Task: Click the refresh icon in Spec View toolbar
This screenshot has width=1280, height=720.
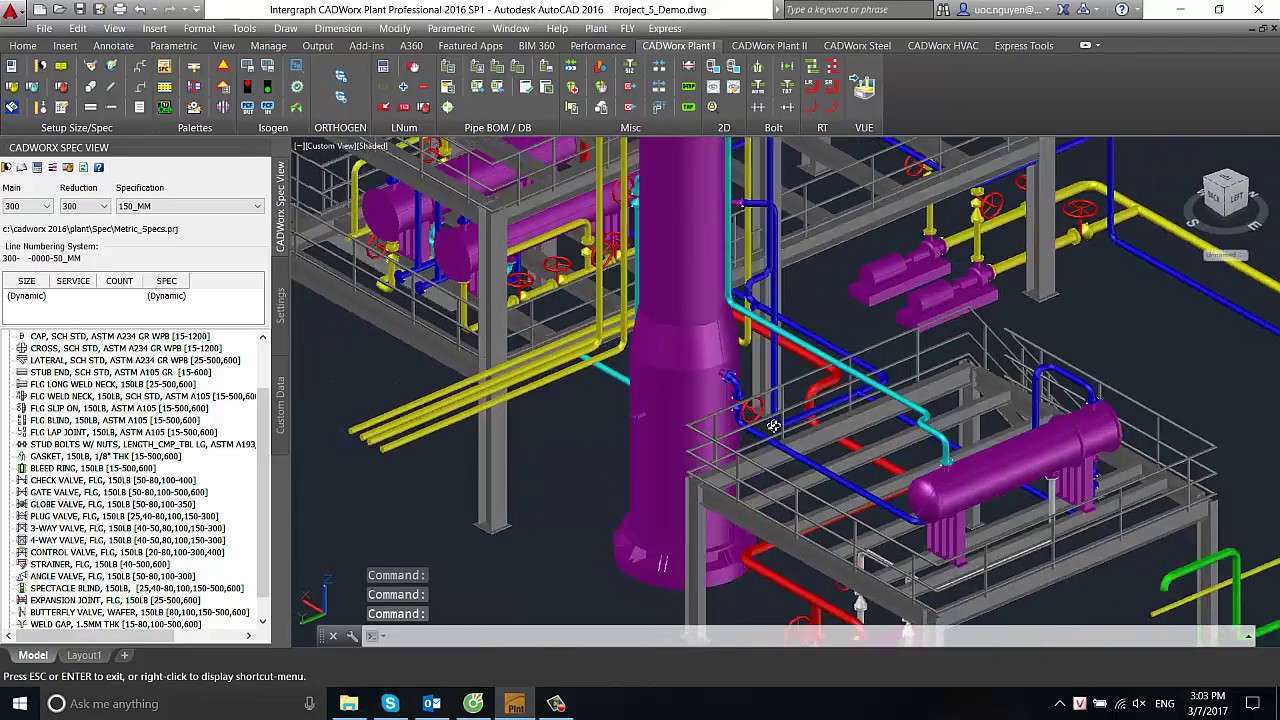Action: click(x=83, y=167)
